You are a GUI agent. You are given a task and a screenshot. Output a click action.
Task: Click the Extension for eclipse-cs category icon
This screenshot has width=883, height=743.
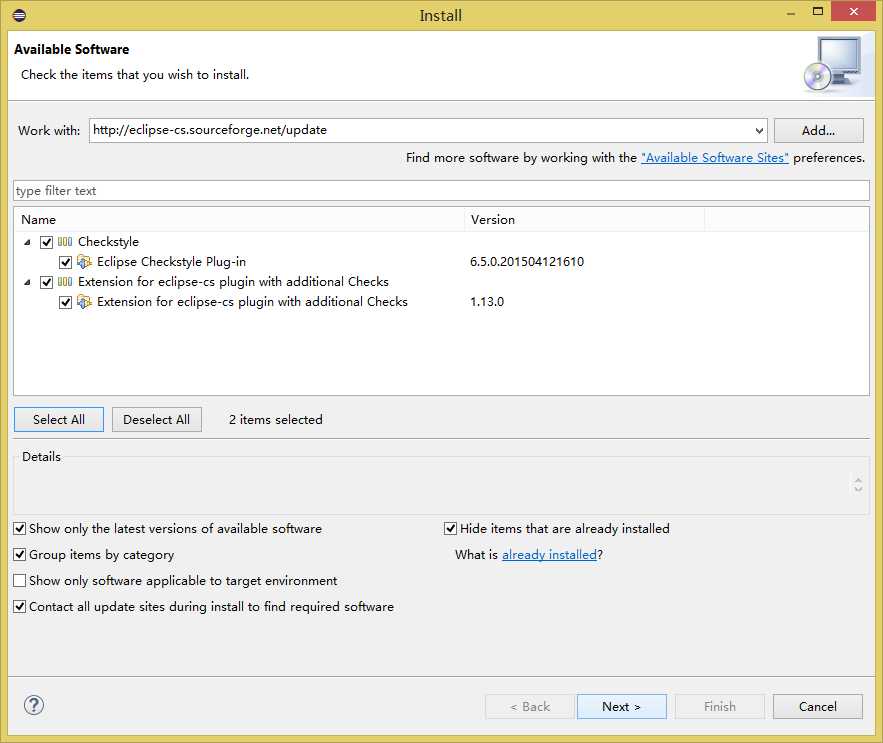pyautogui.click(x=65, y=282)
